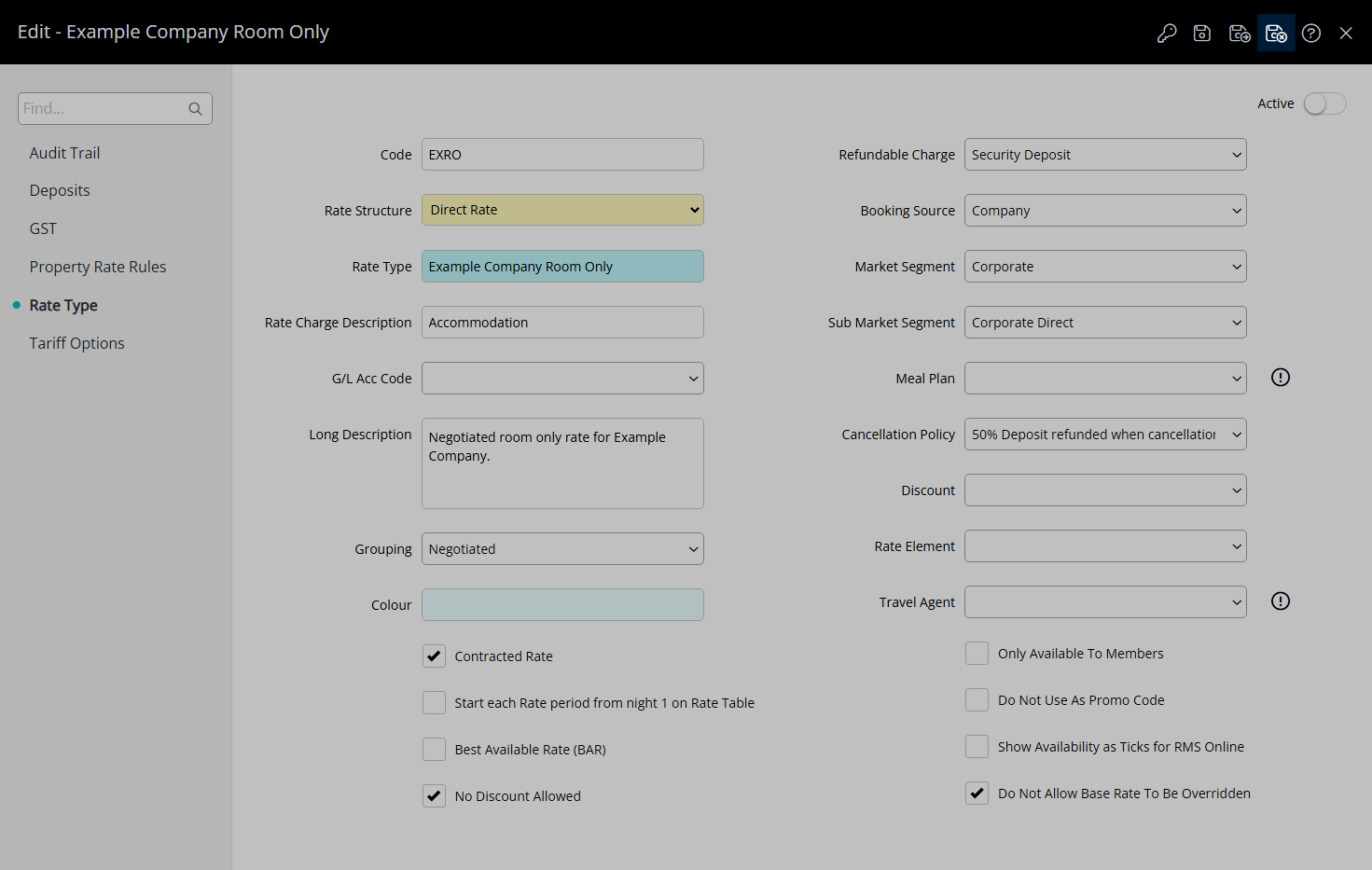The image size is (1372, 870).
Task: Open the Market Segment dropdown
Action: point(1105,267)
